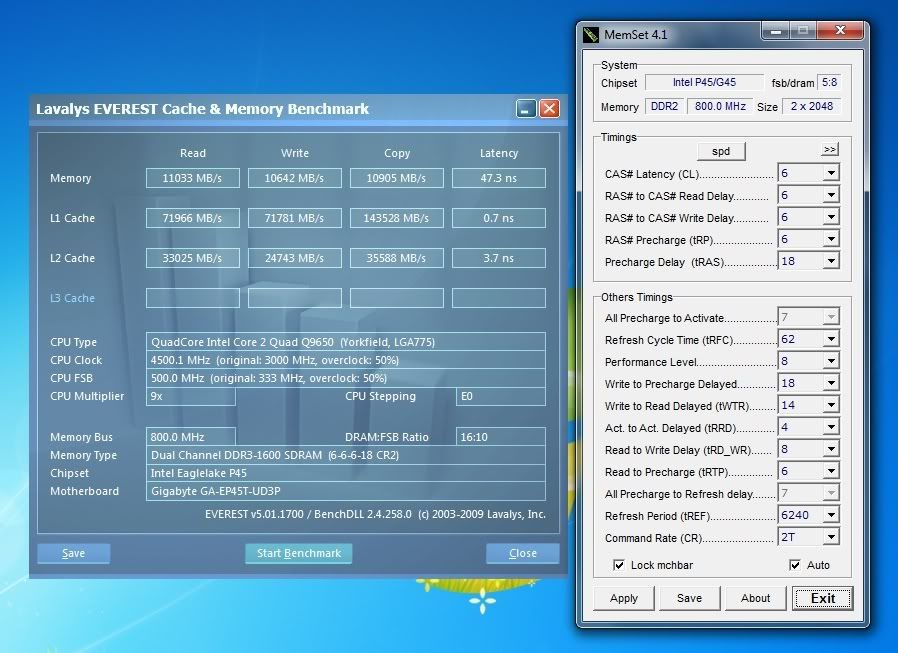Click the Memory Type DDR3-1600 field

(346, 455)
